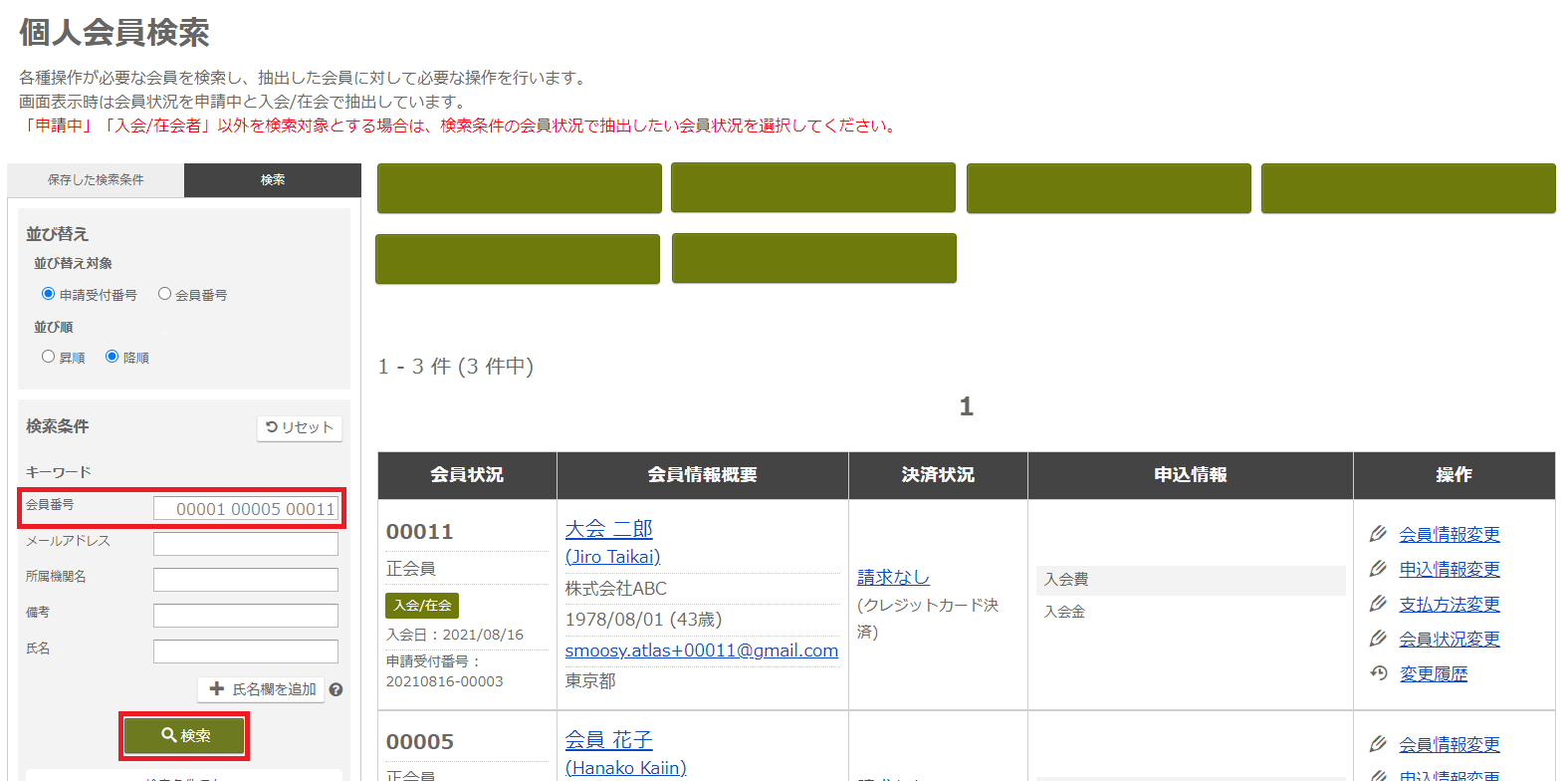Click 申込情報 column header

[x=1191, y=475]
